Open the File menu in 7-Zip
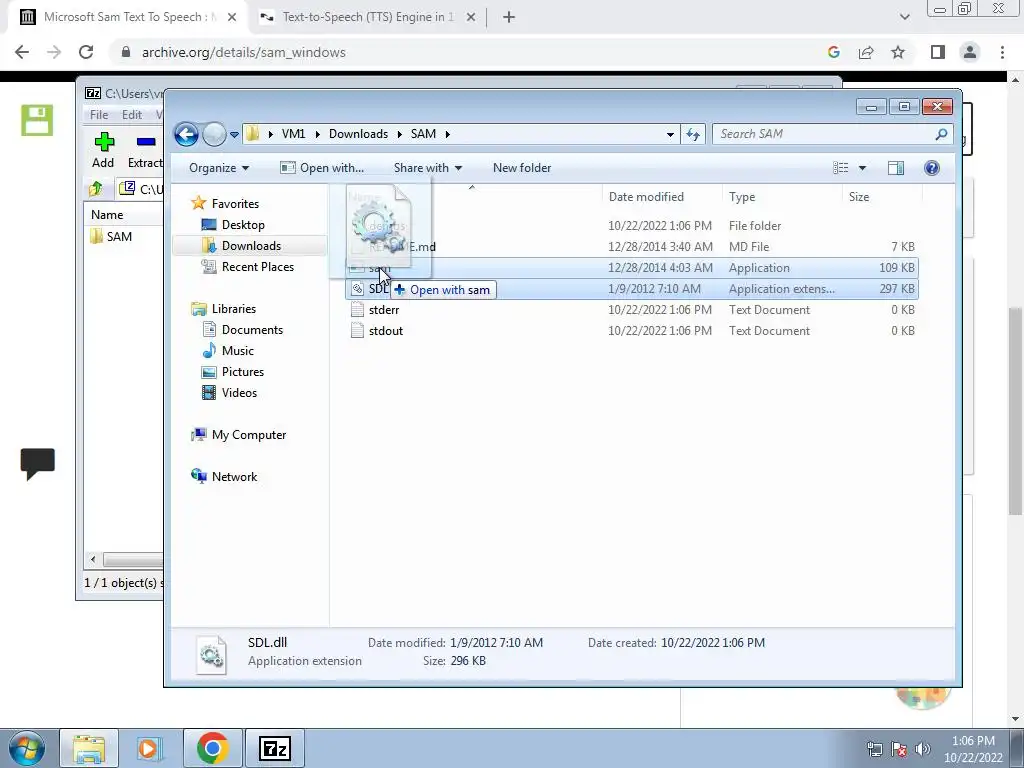 (x=99, y=114)
